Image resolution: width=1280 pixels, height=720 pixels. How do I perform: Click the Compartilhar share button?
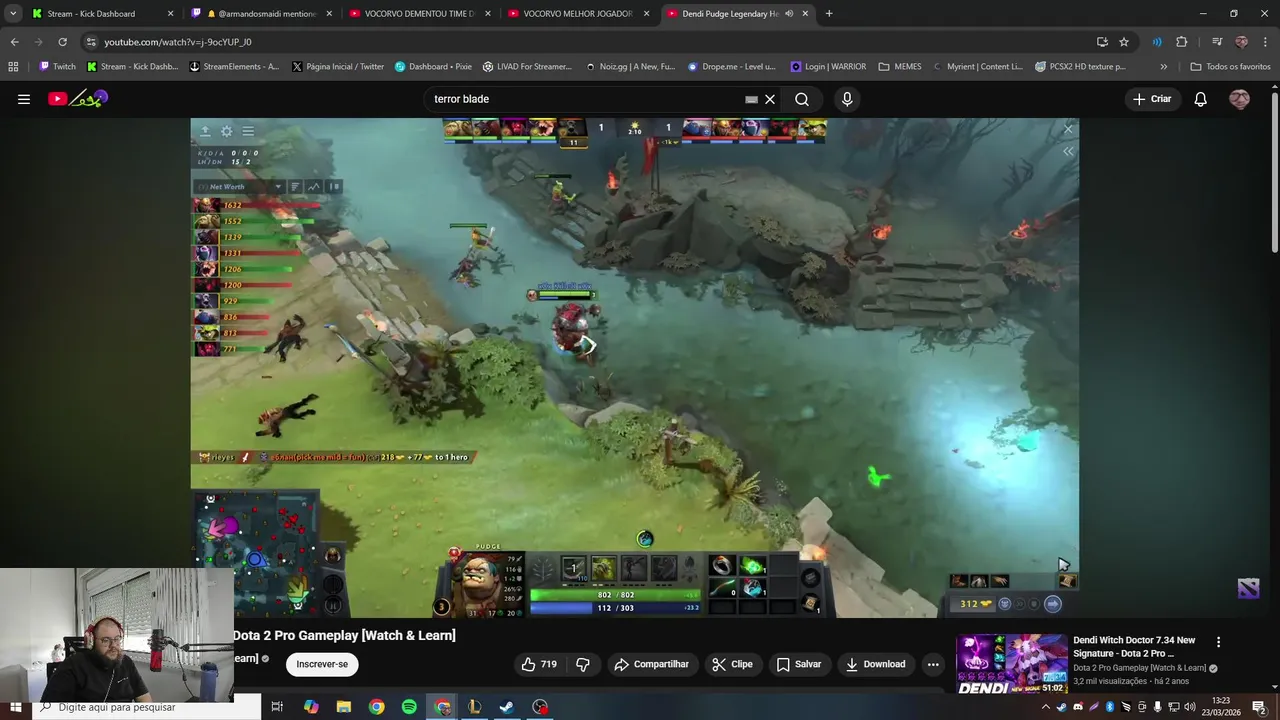pos(652,664)
